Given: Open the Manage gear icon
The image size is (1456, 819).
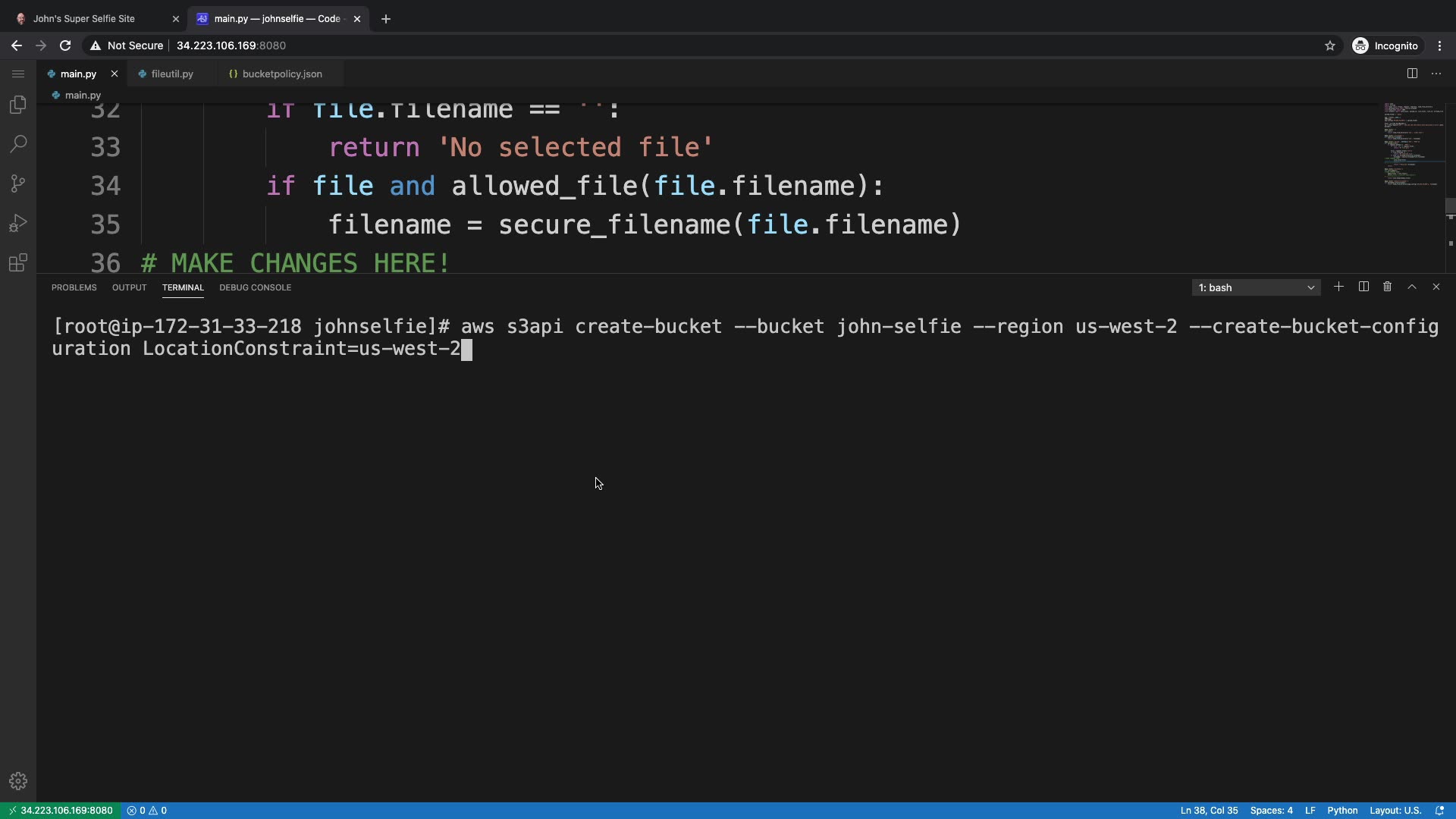Looking at the screenshot, I should [x=18, y=781].
